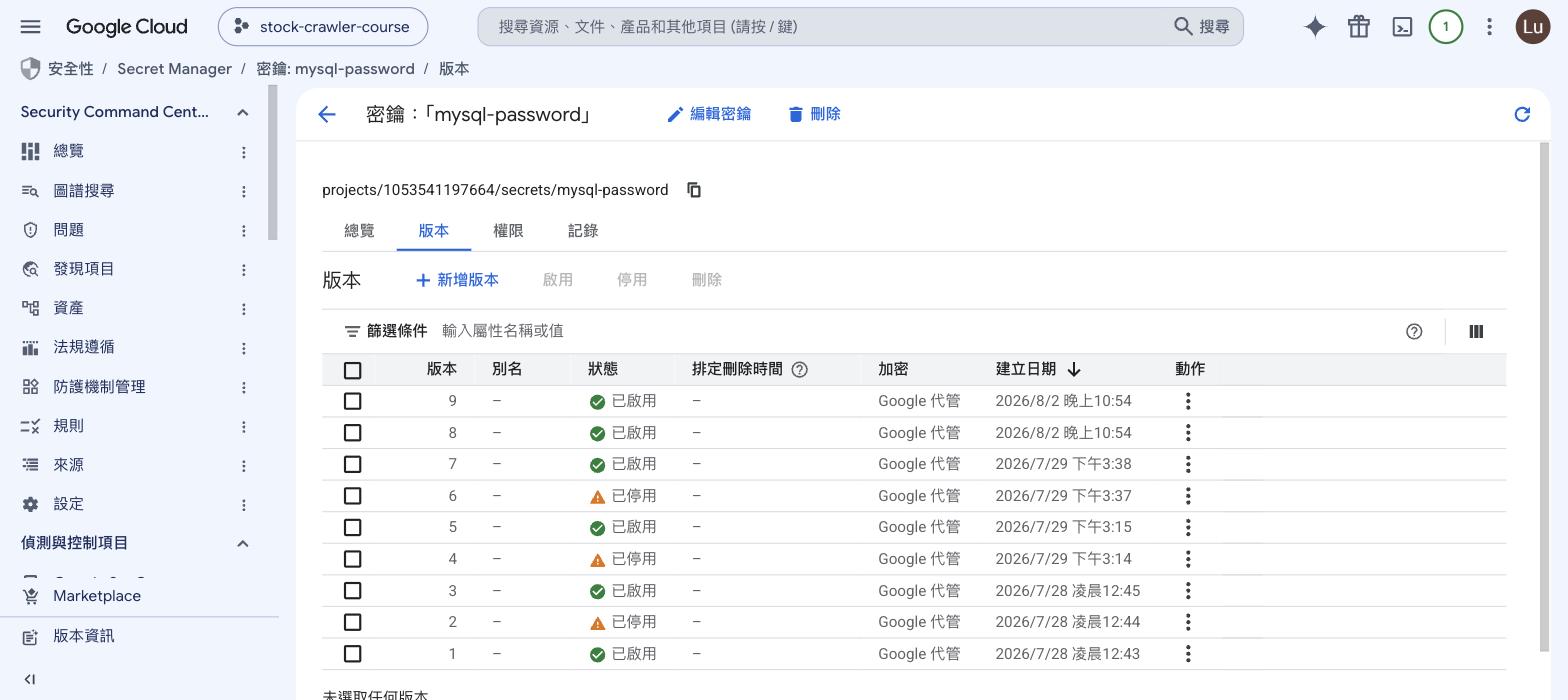Select checkbox for version 7
This screenshot has height=700, width=1568.
tap(352, 464)
